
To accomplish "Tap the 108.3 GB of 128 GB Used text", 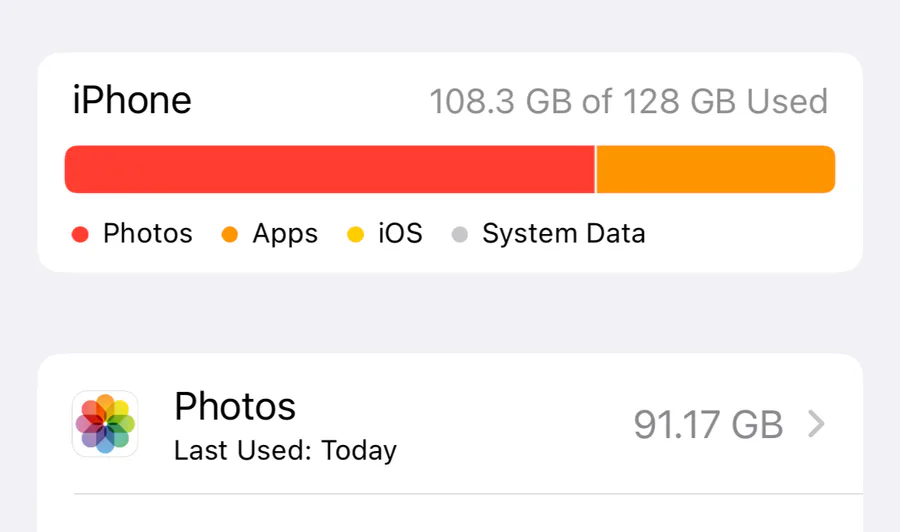I will [629, 102].
